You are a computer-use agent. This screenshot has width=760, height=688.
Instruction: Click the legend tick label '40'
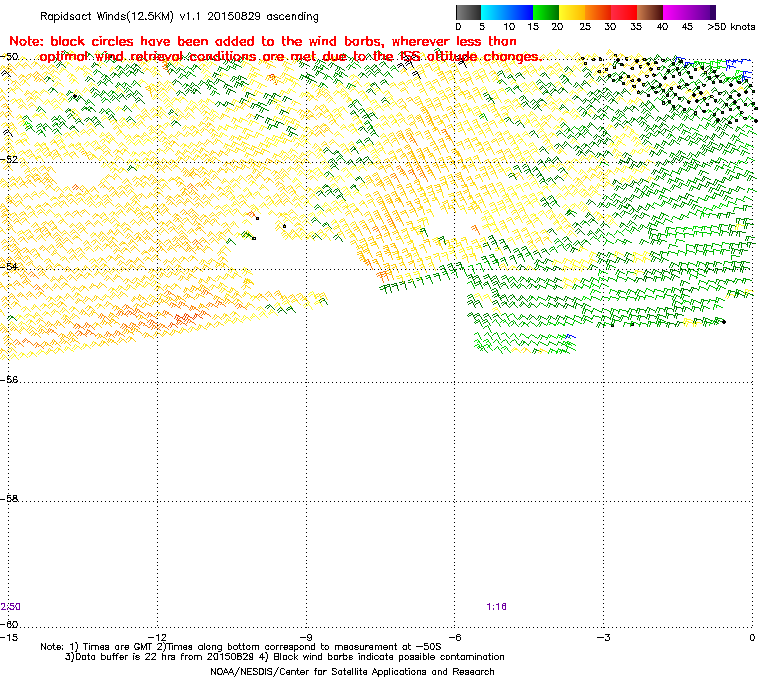pyautogui.click(x=662, y=27)
